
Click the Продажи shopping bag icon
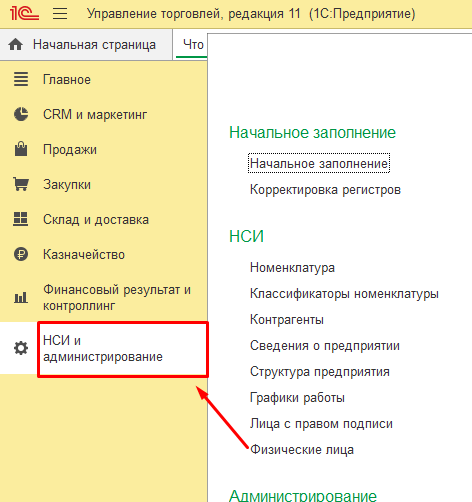21,149
